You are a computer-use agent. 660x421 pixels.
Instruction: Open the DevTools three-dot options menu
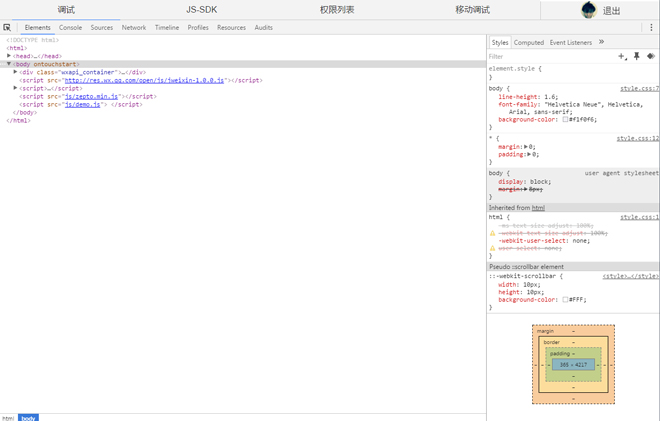pos(651,28)
